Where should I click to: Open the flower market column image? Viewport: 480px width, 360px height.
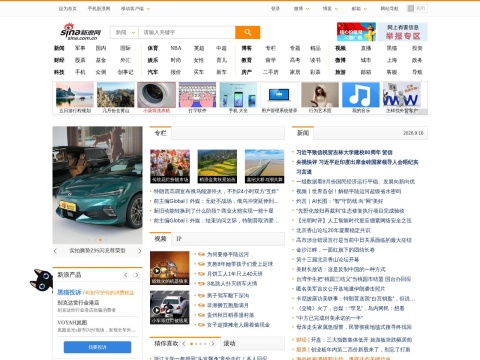click(170, 166)
